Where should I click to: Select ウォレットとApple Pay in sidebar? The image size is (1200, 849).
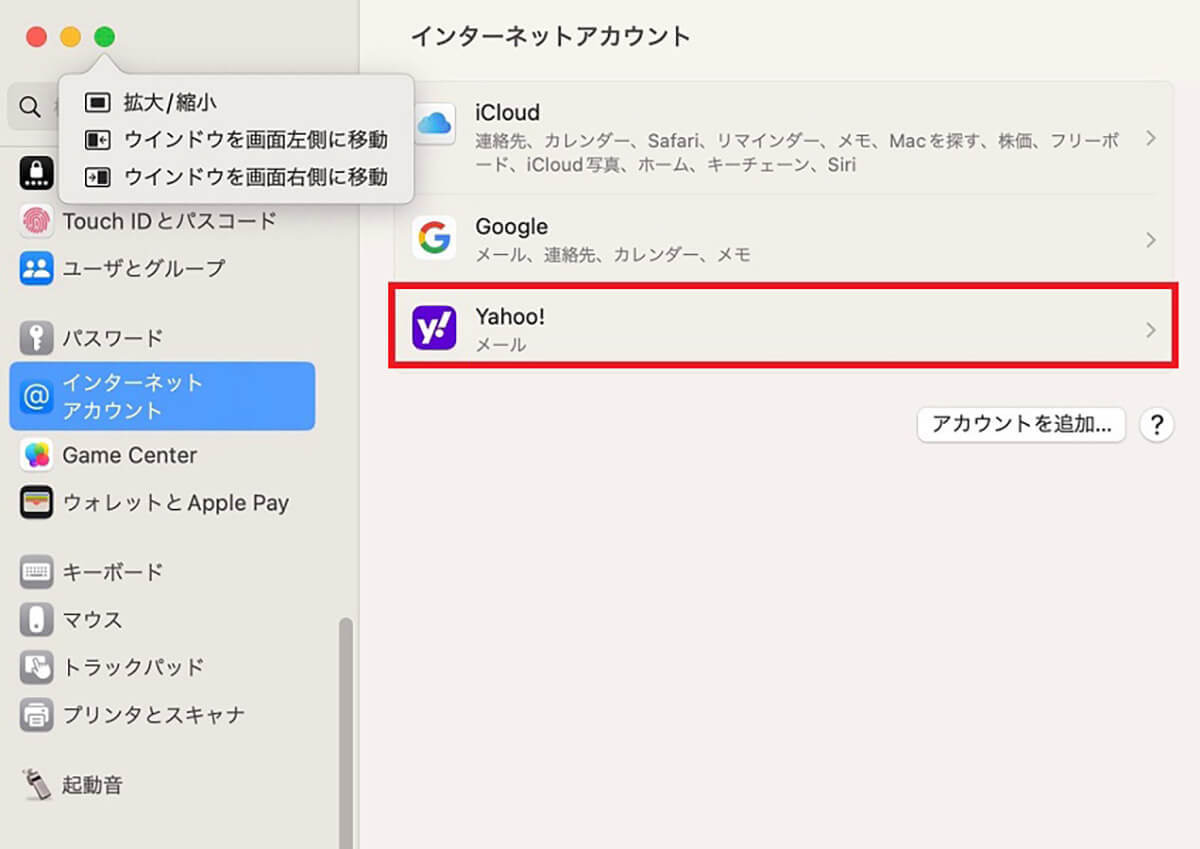[x=162, y=503]
